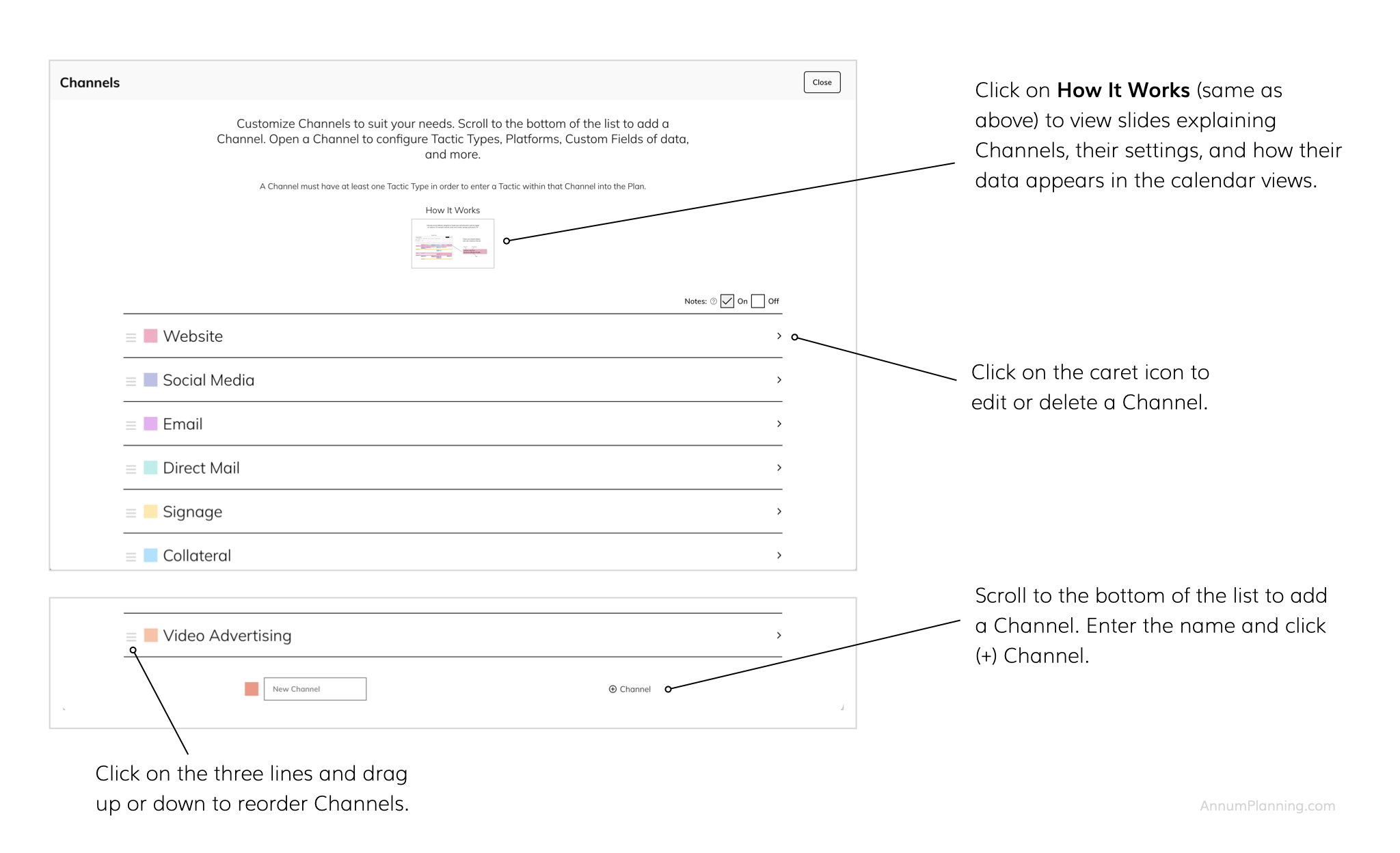This screenshot has width=1400, height=853.
Task: Expand the Video Advertising channel caret
Action: coord(779,636)
